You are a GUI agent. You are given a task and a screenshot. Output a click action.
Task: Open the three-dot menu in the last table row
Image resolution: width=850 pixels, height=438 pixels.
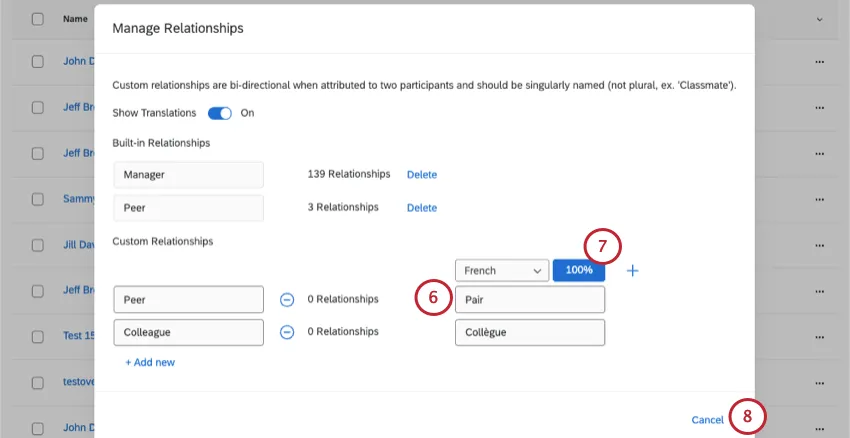820,428
